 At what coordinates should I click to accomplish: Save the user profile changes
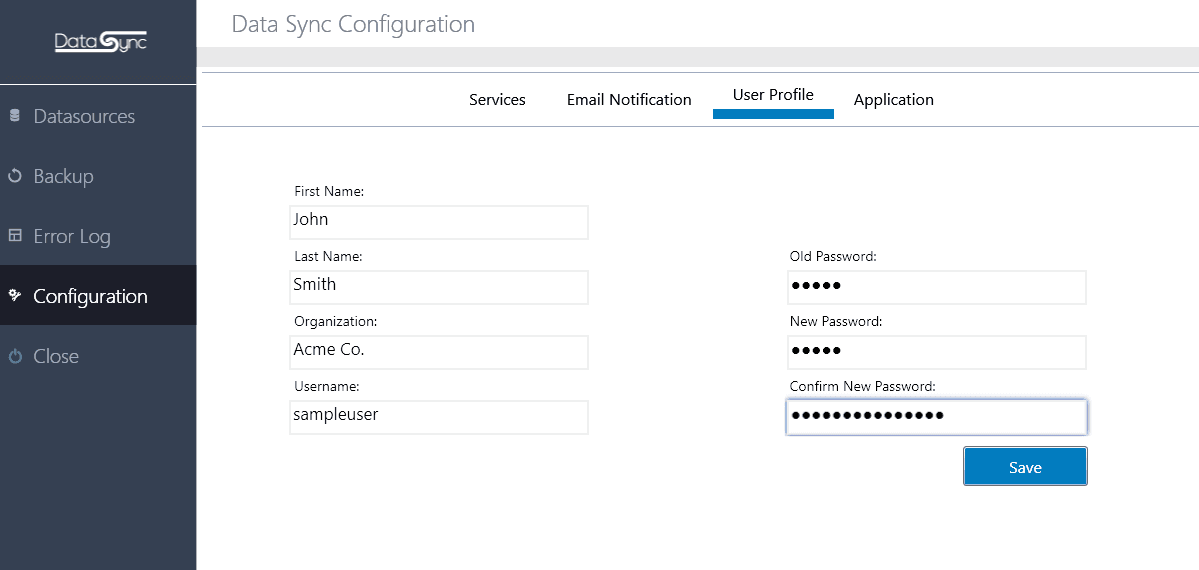[1025, 467]
